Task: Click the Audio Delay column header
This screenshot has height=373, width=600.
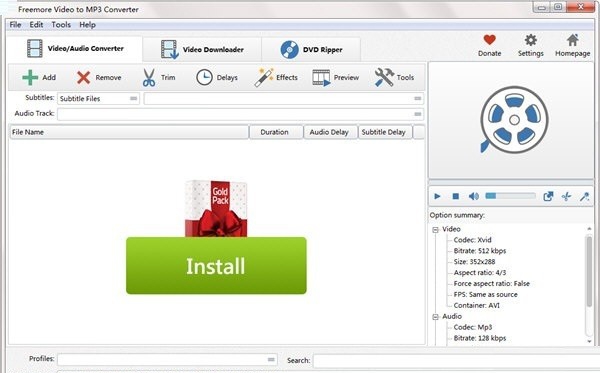Action: [x=331, y=132]
